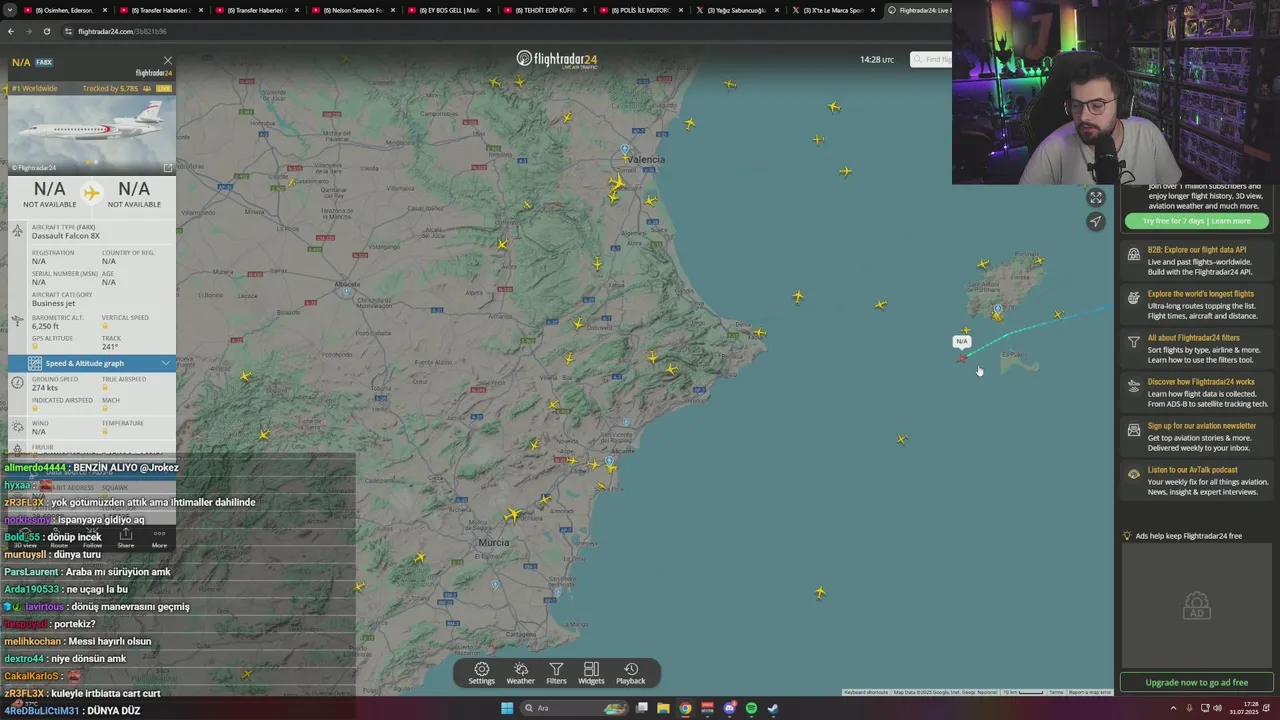Focus the Find flights search box
This screenshot has height=720, width=1280.
pyautogui.click(x=931, y=59)
